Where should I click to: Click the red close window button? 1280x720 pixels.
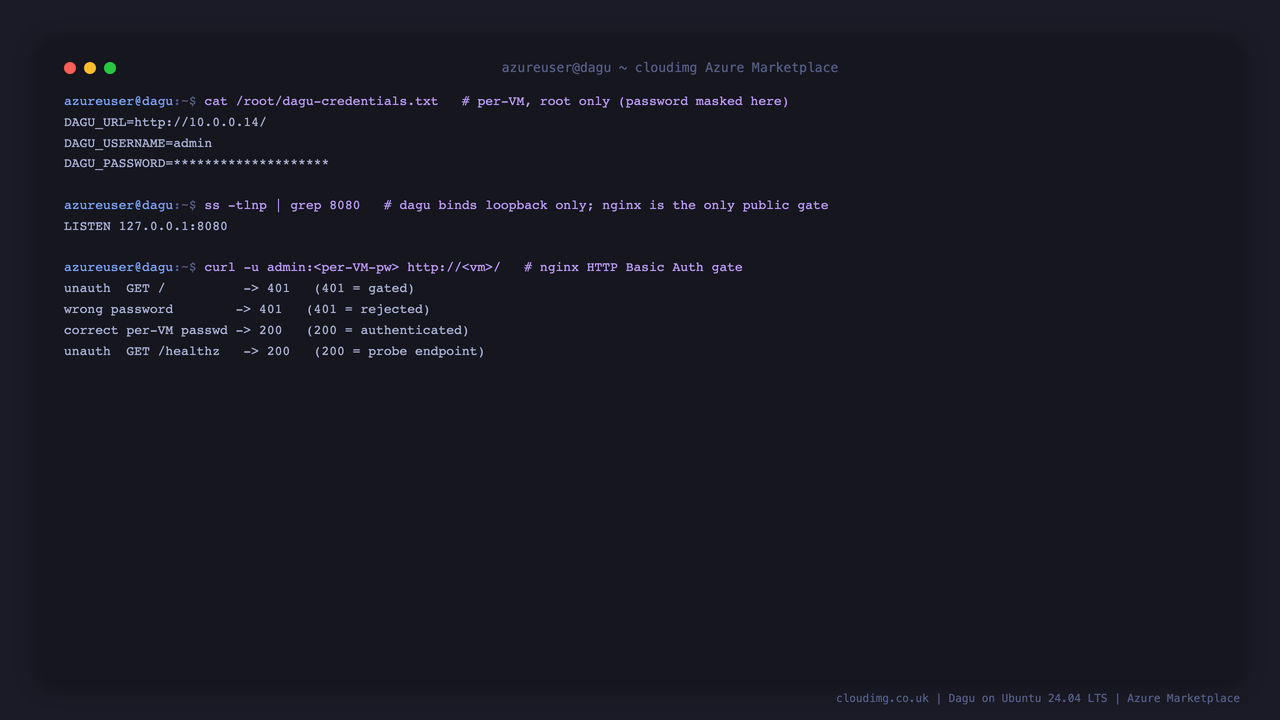coord(70,68)
